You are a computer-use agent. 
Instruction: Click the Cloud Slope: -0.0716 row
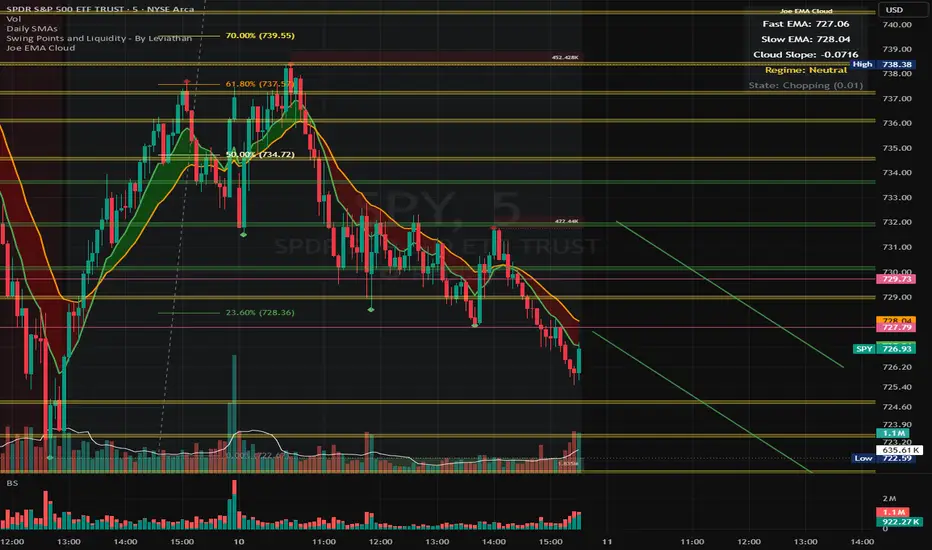[806, 55]
